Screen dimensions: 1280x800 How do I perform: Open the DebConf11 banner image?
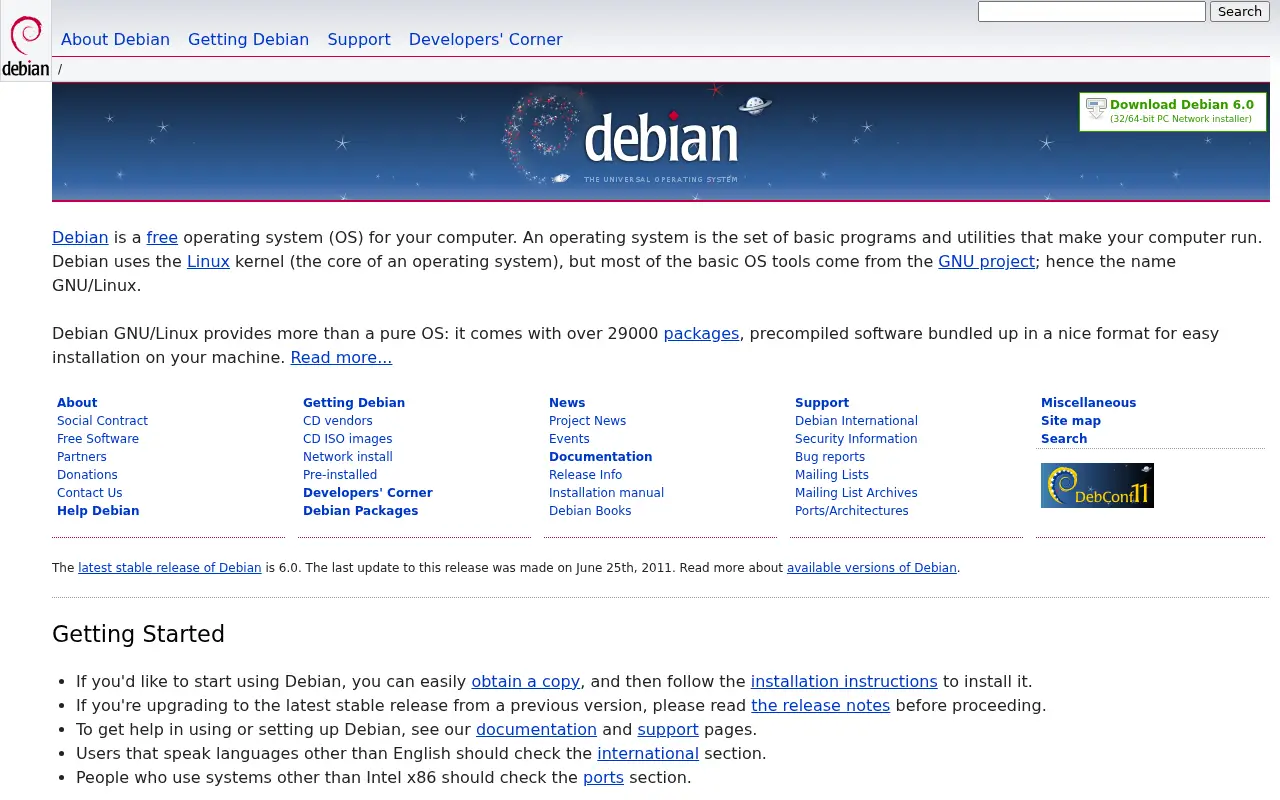click(x=1097, y=485)
